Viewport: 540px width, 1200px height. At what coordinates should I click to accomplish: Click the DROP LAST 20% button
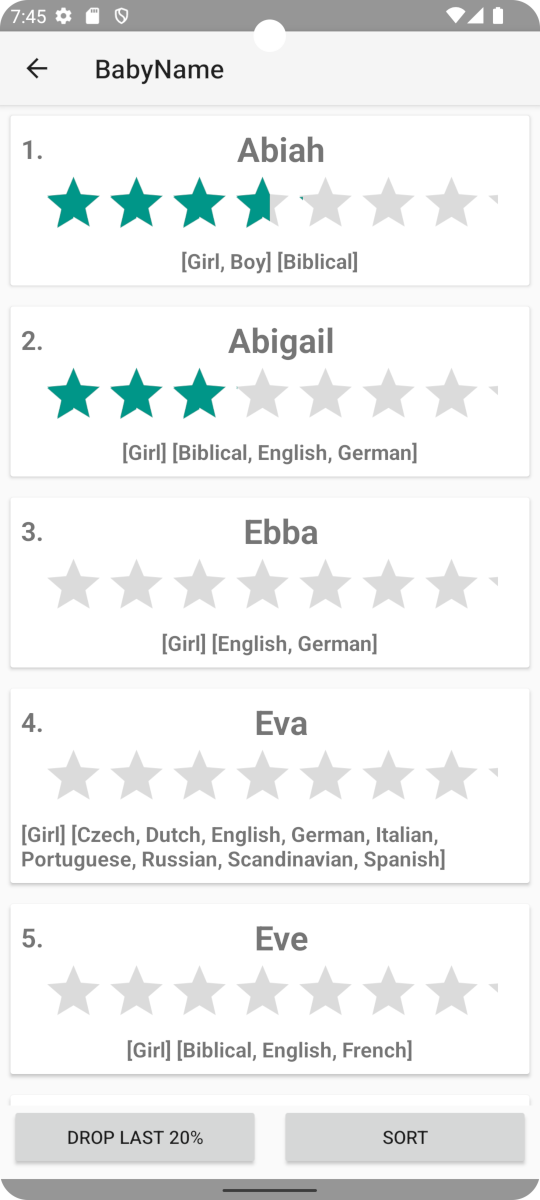[x=135, y=1138]
